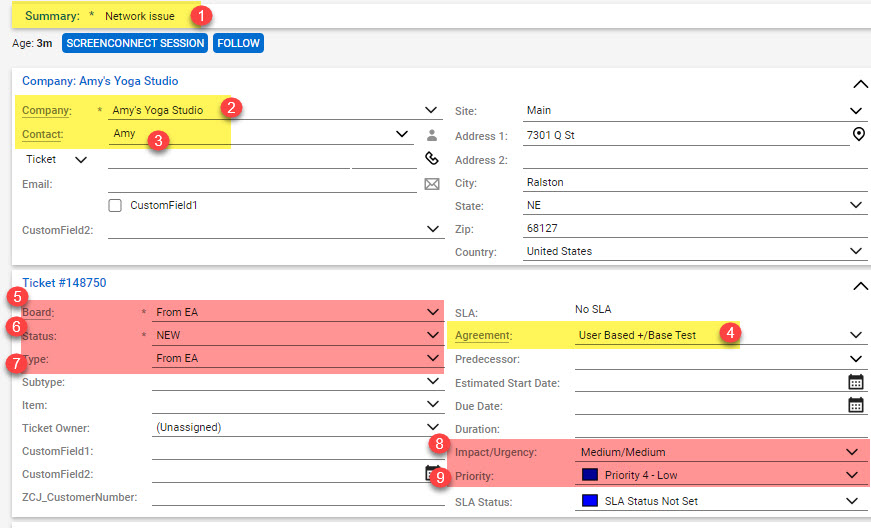Viewport: 871px width, 528px height.
Task: Expand the Status dropdown showing NEW
Action: (432, 335)
